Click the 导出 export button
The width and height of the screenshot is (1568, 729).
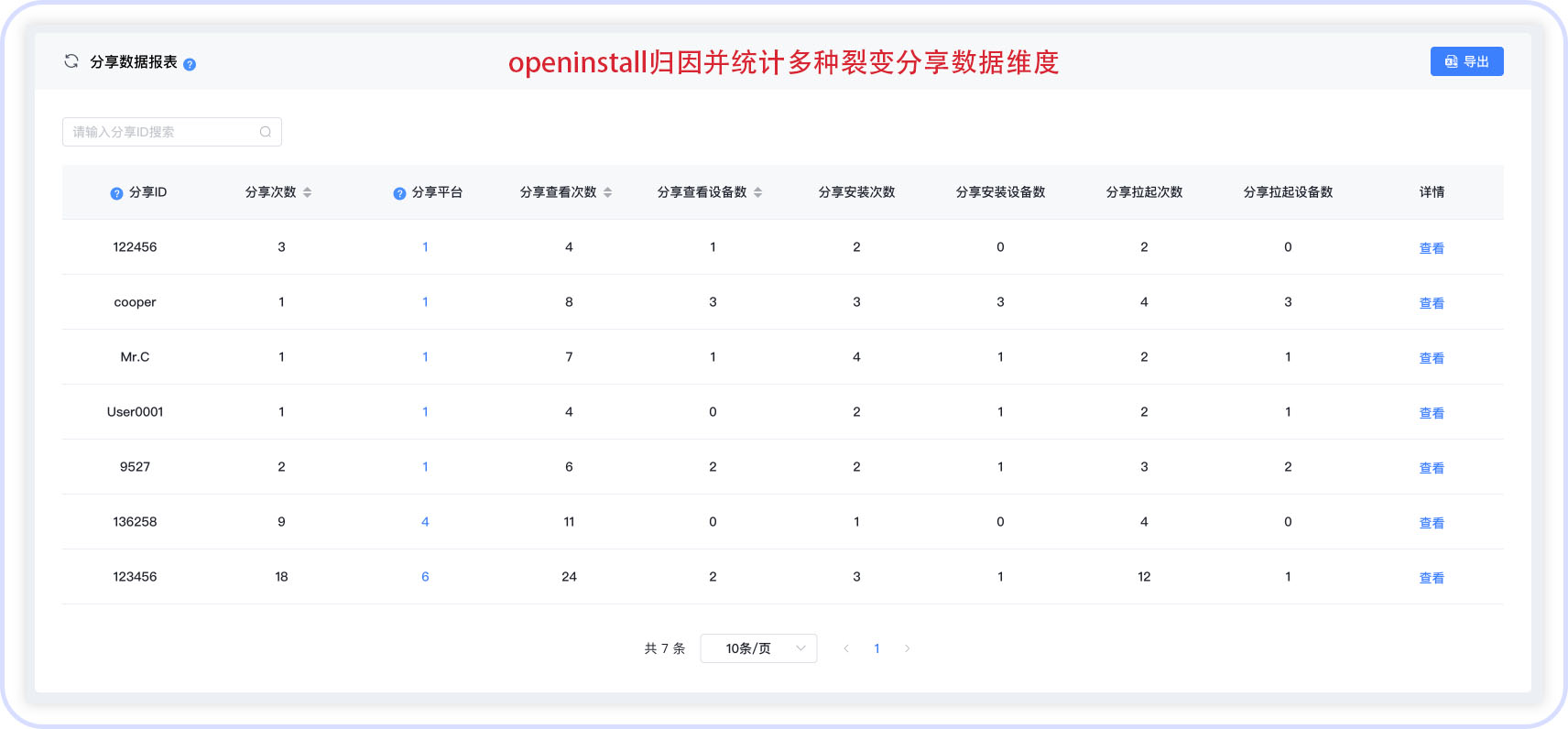click(x=1466, y=61)
